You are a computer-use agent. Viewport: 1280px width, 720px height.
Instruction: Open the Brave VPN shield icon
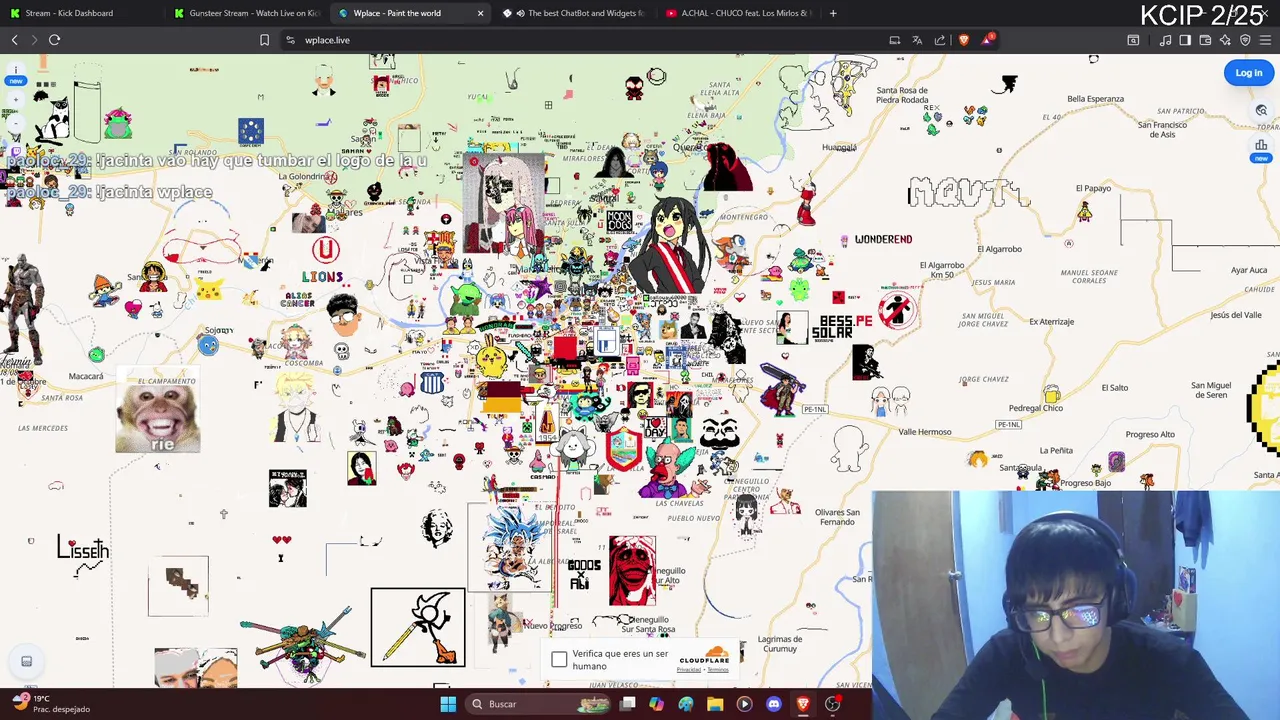pyautogui.click(x=1245, y=40)
